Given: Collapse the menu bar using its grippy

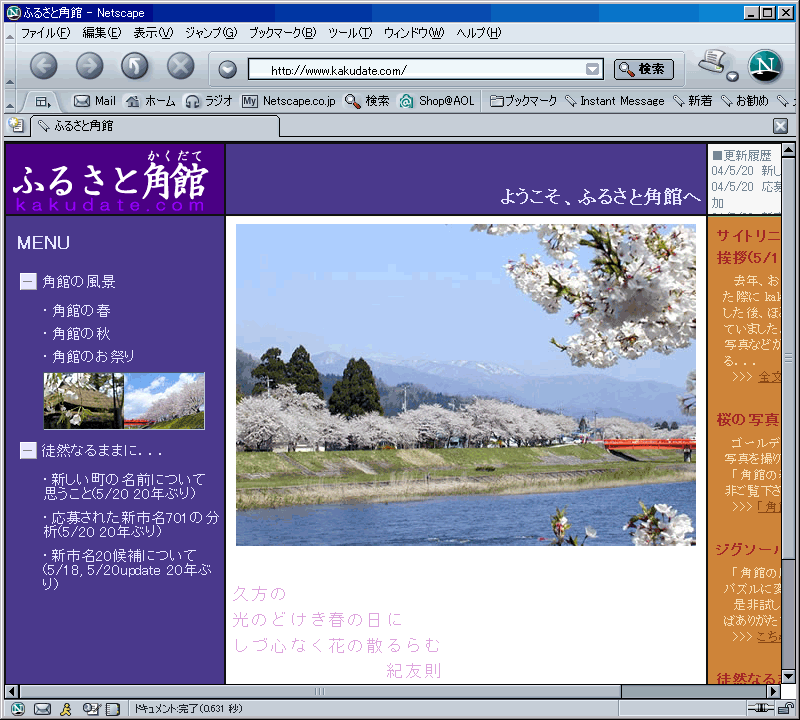Looking at the screenshot, I should click(10, 35).
